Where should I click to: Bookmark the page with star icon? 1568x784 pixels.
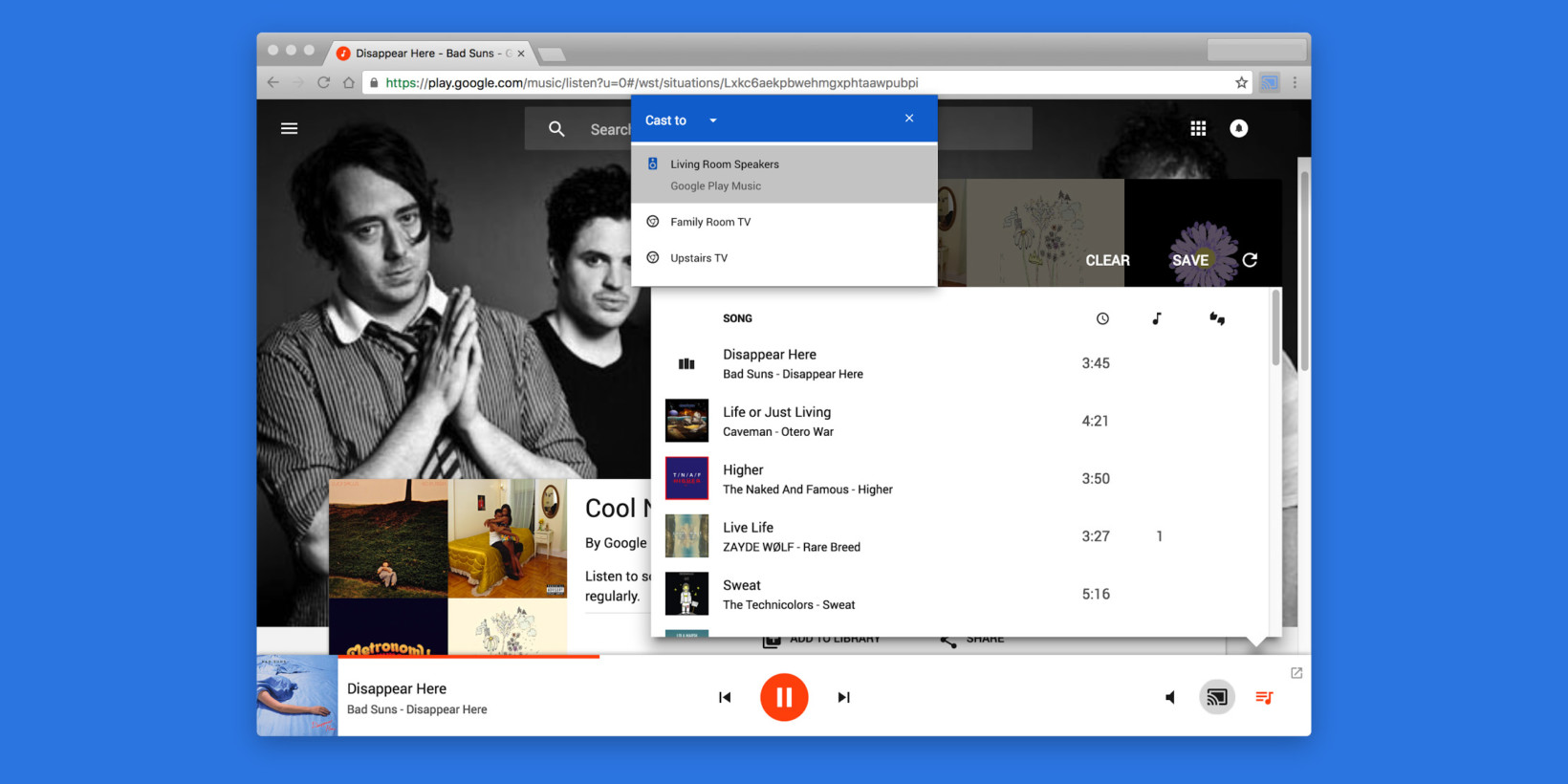point(1241,82)
